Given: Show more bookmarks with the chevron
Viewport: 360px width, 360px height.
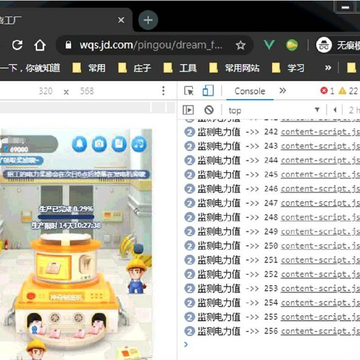Looking at the screenshot, I should 328,68.
